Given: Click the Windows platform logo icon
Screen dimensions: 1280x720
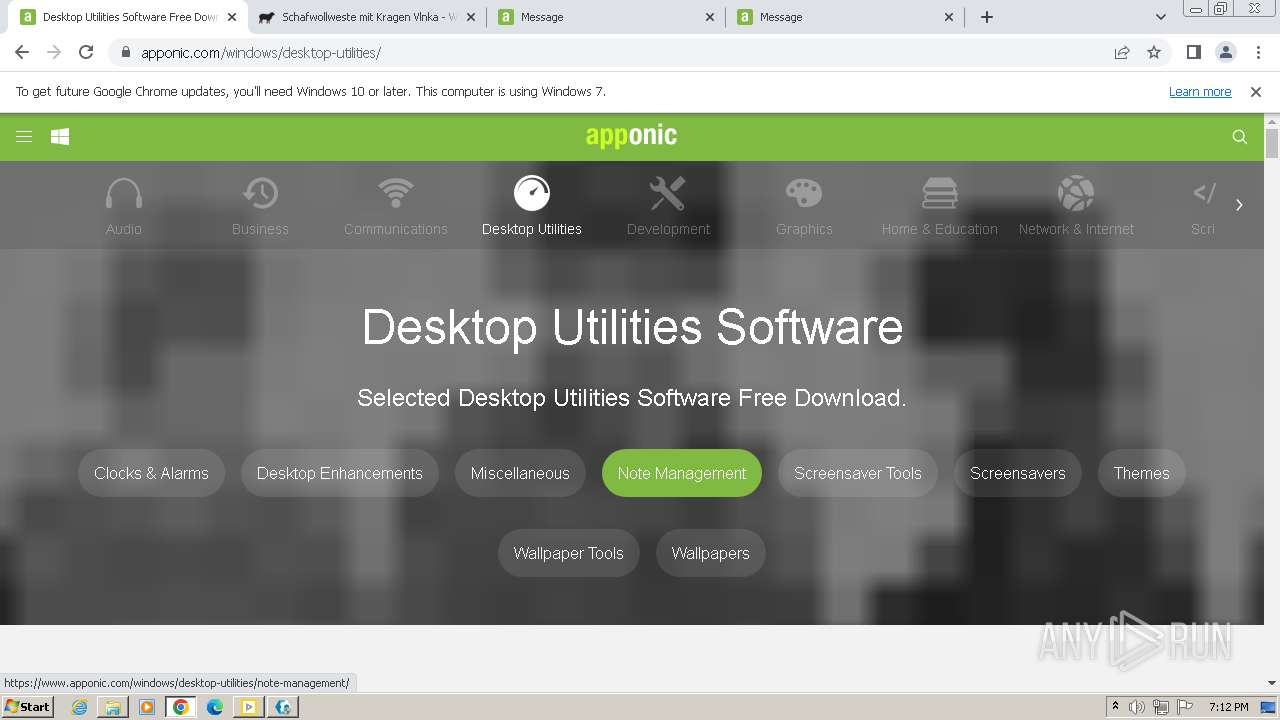Looking at the screenshot, I should (60, 137).
